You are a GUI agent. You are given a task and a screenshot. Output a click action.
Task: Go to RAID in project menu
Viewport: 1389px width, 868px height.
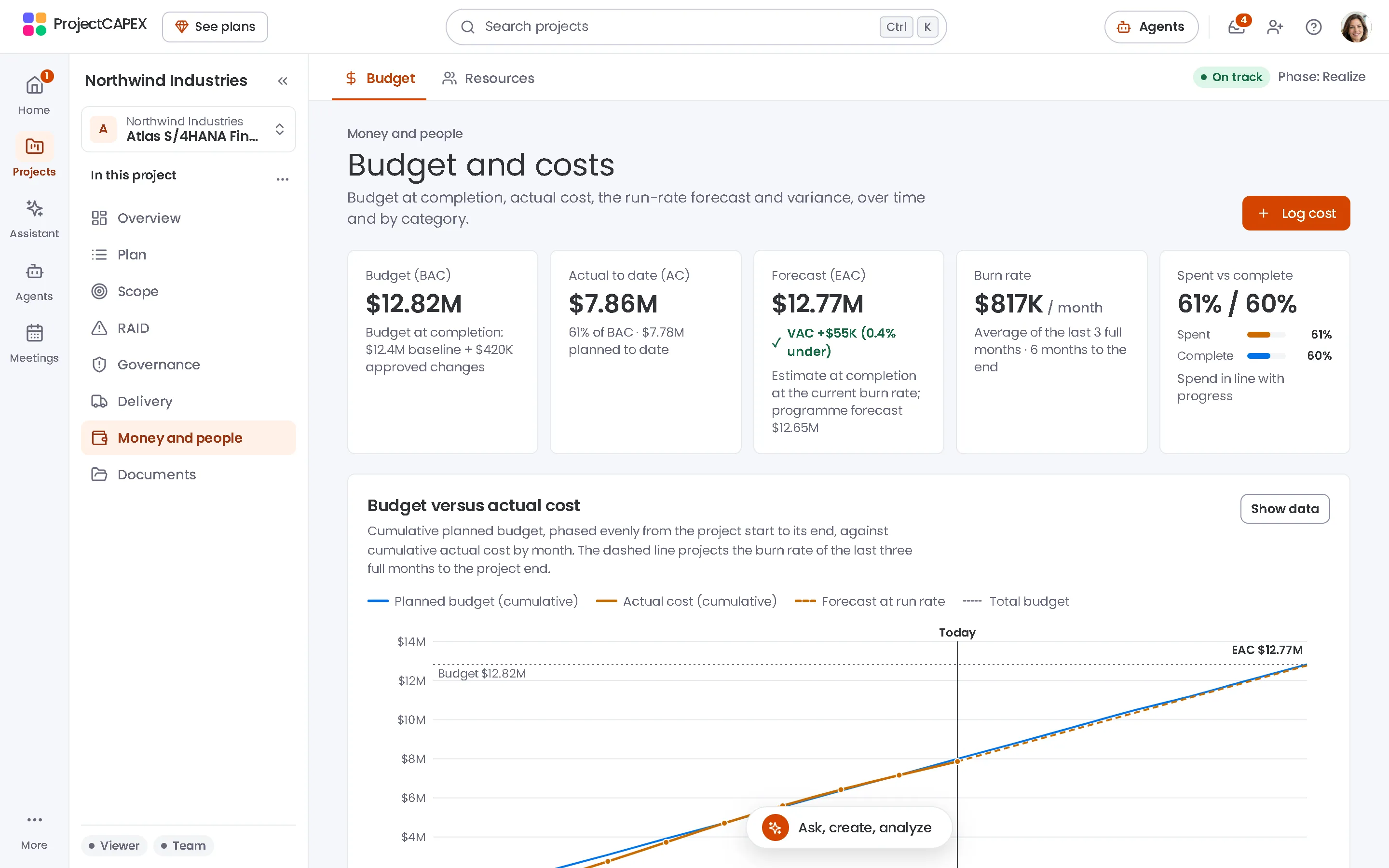pyautogui.click(x=189, y=328)
